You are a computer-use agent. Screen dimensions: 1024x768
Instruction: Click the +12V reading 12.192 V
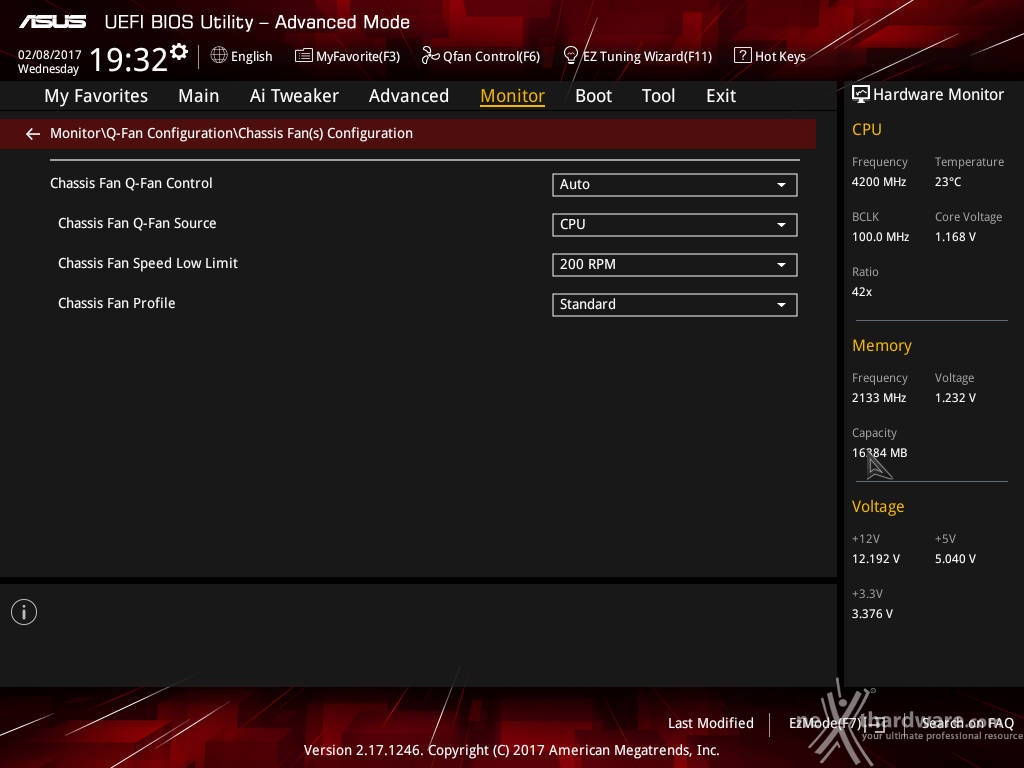point(876,559)
